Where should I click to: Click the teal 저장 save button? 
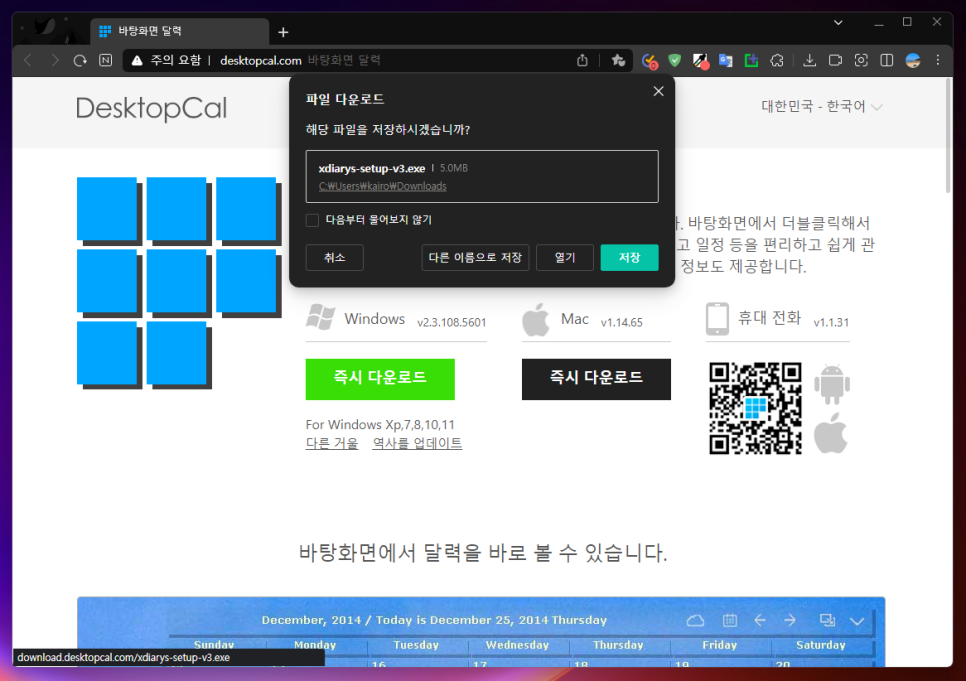pos(630,258)
